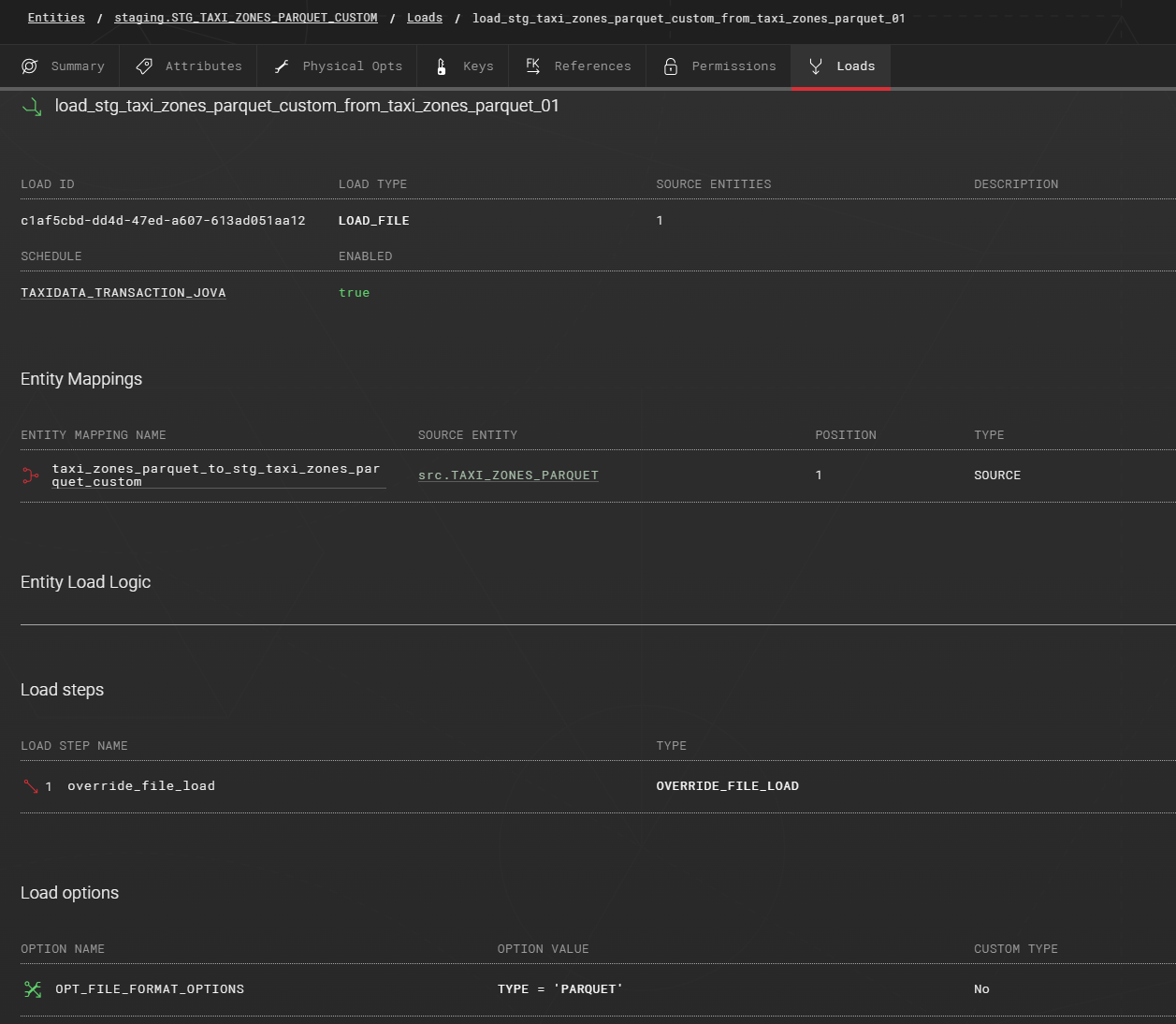Click the Permissions lock icon
Screen dimensions: 1176x1024
click(x=671, y=66)
